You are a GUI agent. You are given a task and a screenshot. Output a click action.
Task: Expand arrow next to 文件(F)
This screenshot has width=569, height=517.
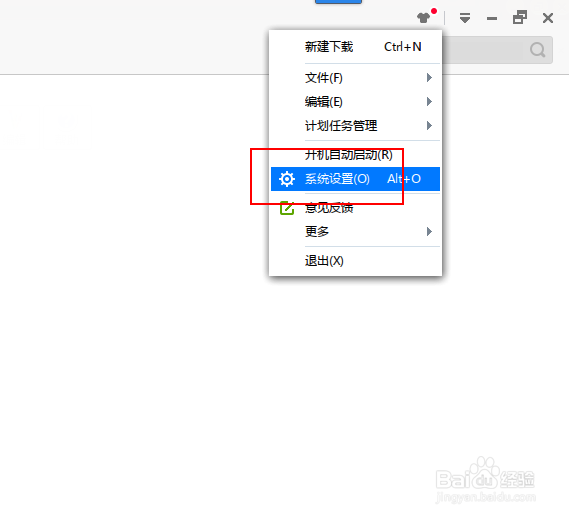coord(429,78)
